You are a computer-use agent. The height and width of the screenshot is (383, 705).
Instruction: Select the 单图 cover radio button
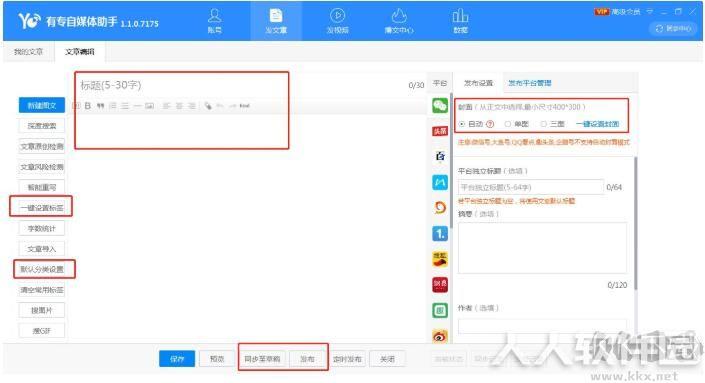pos(508,124)
